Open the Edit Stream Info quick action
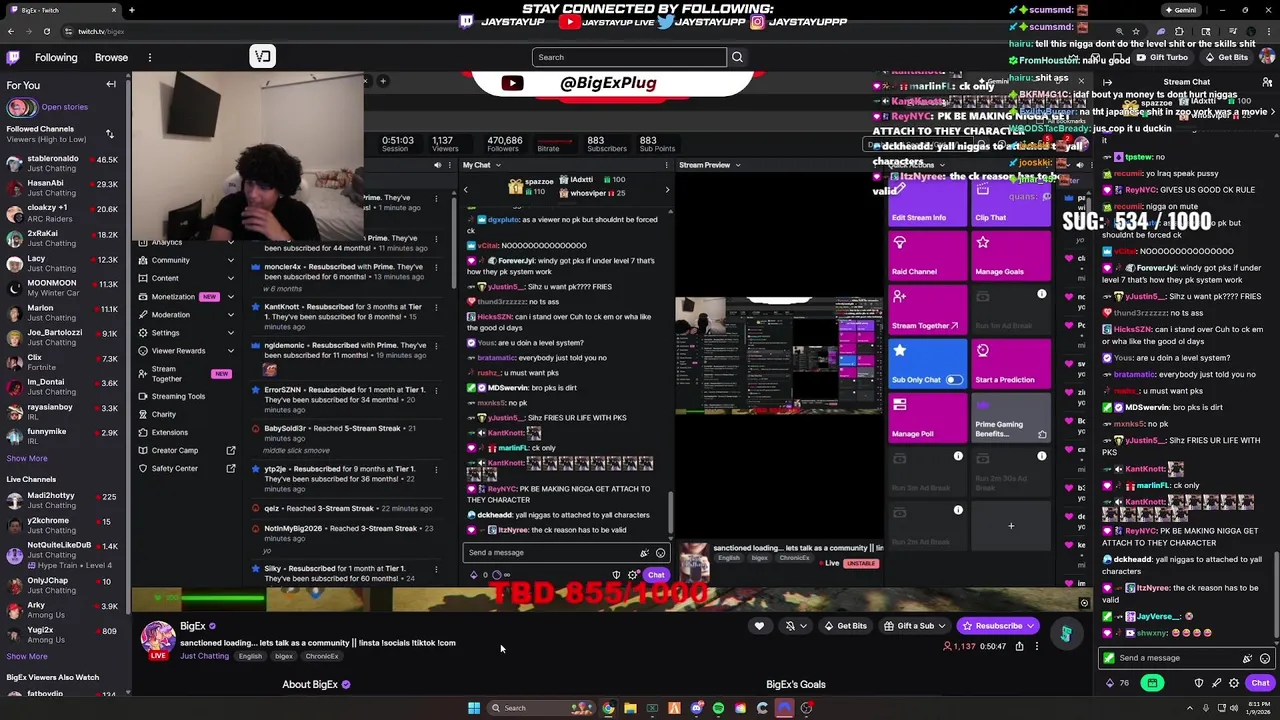The height and width of the screenshot is (720, 1280). [x=927, y=204]
